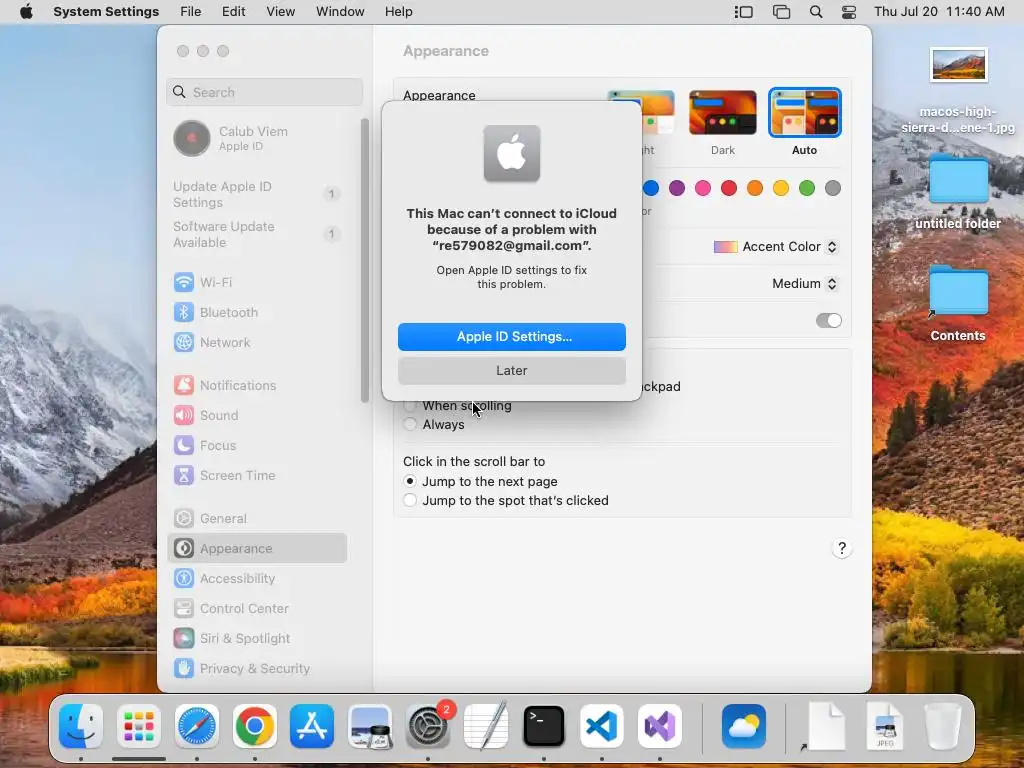Image resolution: width=1024 pixels, height=768 pixels.
Task: Open Google Chrome in the Dock
Action: pos(255,726)
